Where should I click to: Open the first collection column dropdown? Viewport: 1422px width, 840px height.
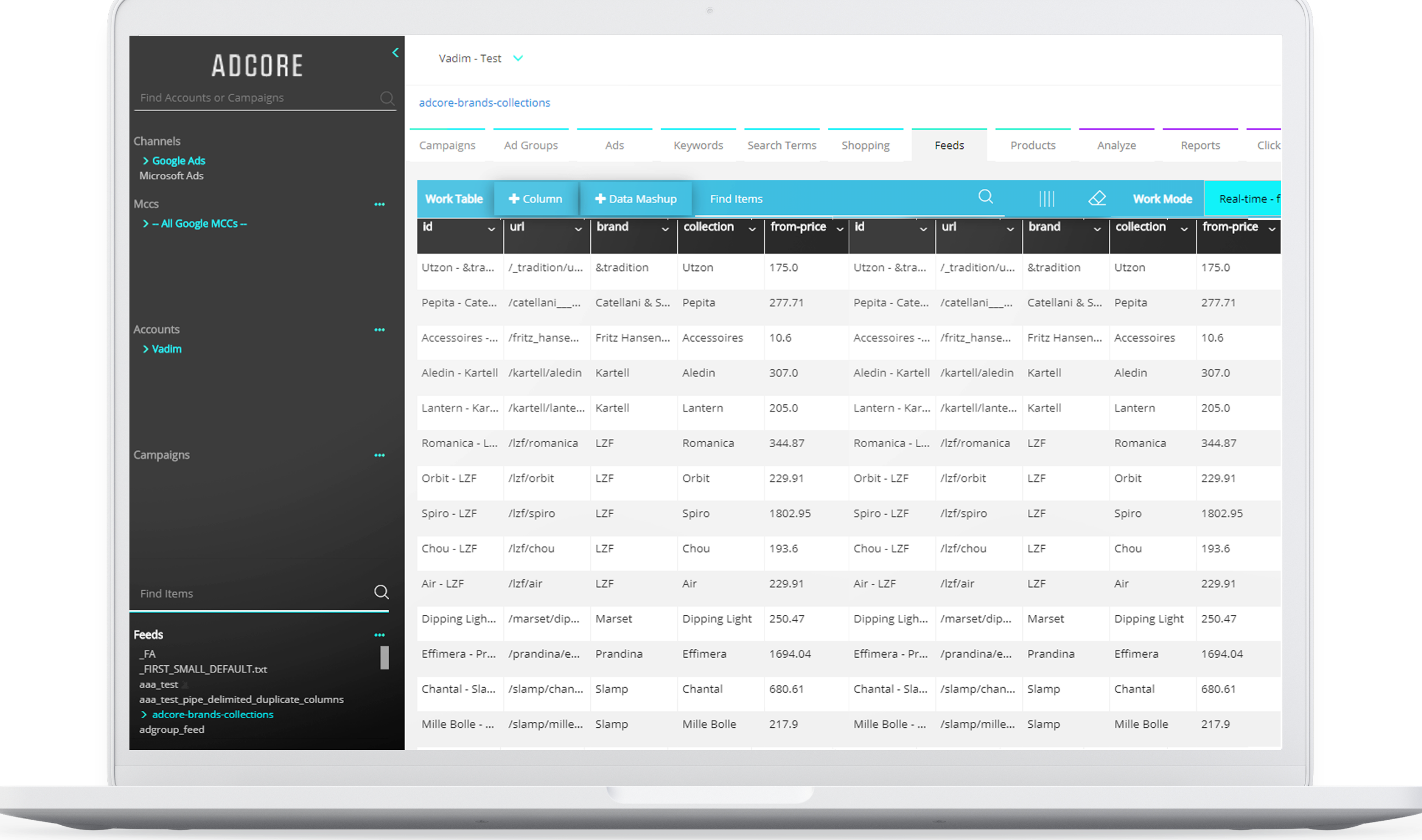tap(752, 229)
